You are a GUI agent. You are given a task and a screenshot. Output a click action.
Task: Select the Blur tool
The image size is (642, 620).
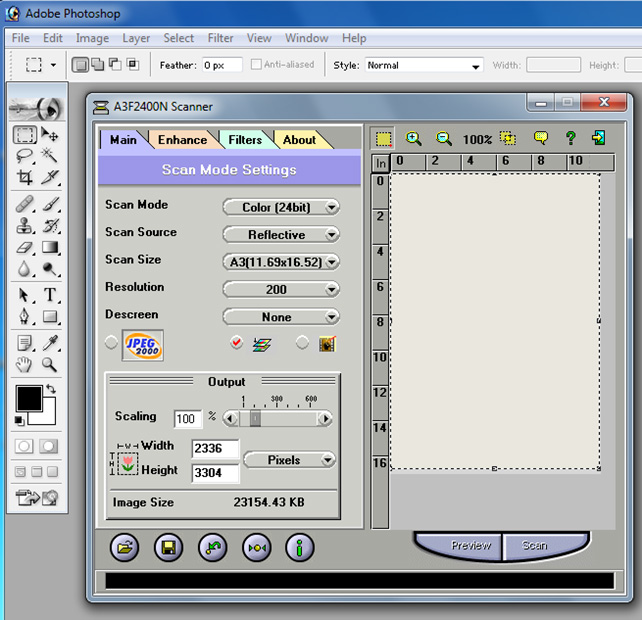coord(24,269)
